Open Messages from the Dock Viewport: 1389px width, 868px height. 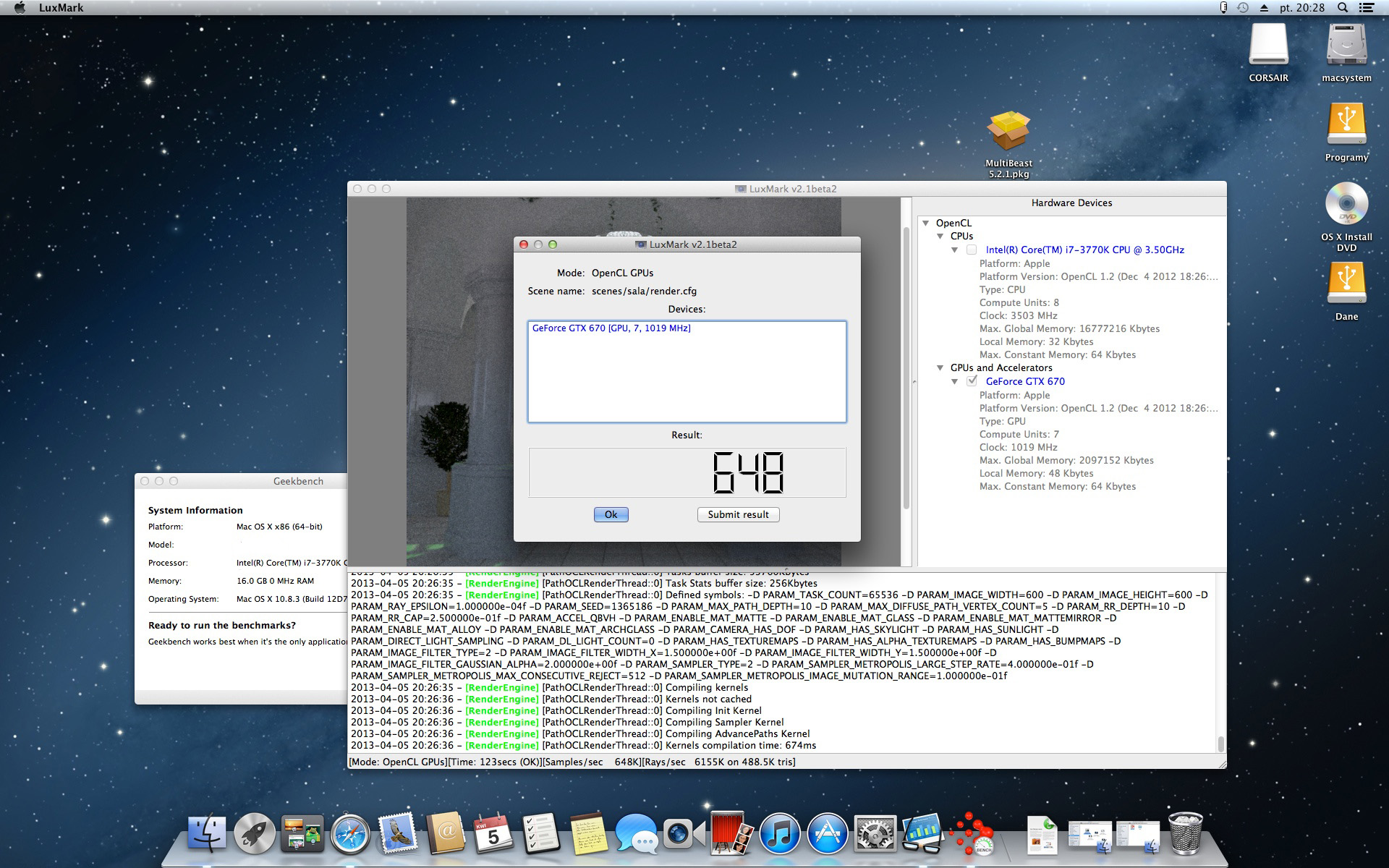tap(637, 834)
